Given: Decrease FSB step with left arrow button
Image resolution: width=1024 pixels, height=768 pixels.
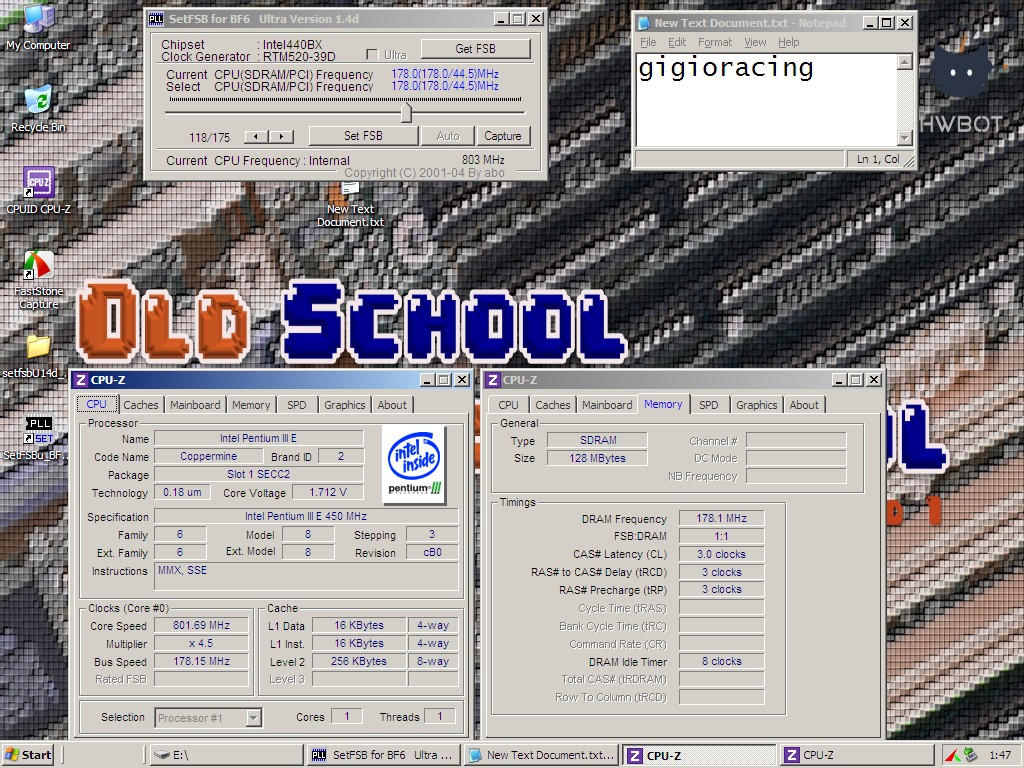Looking at the screenshot, I should coord(256,136).
